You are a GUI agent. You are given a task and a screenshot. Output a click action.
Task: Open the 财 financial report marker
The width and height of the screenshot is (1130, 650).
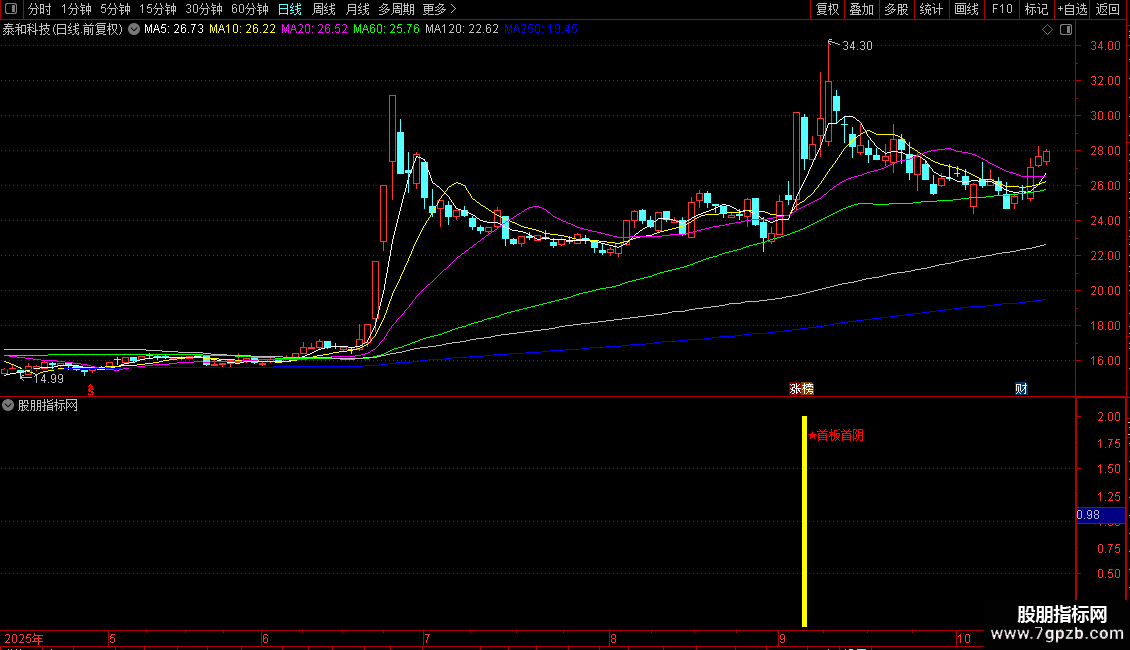point(1021,389)
